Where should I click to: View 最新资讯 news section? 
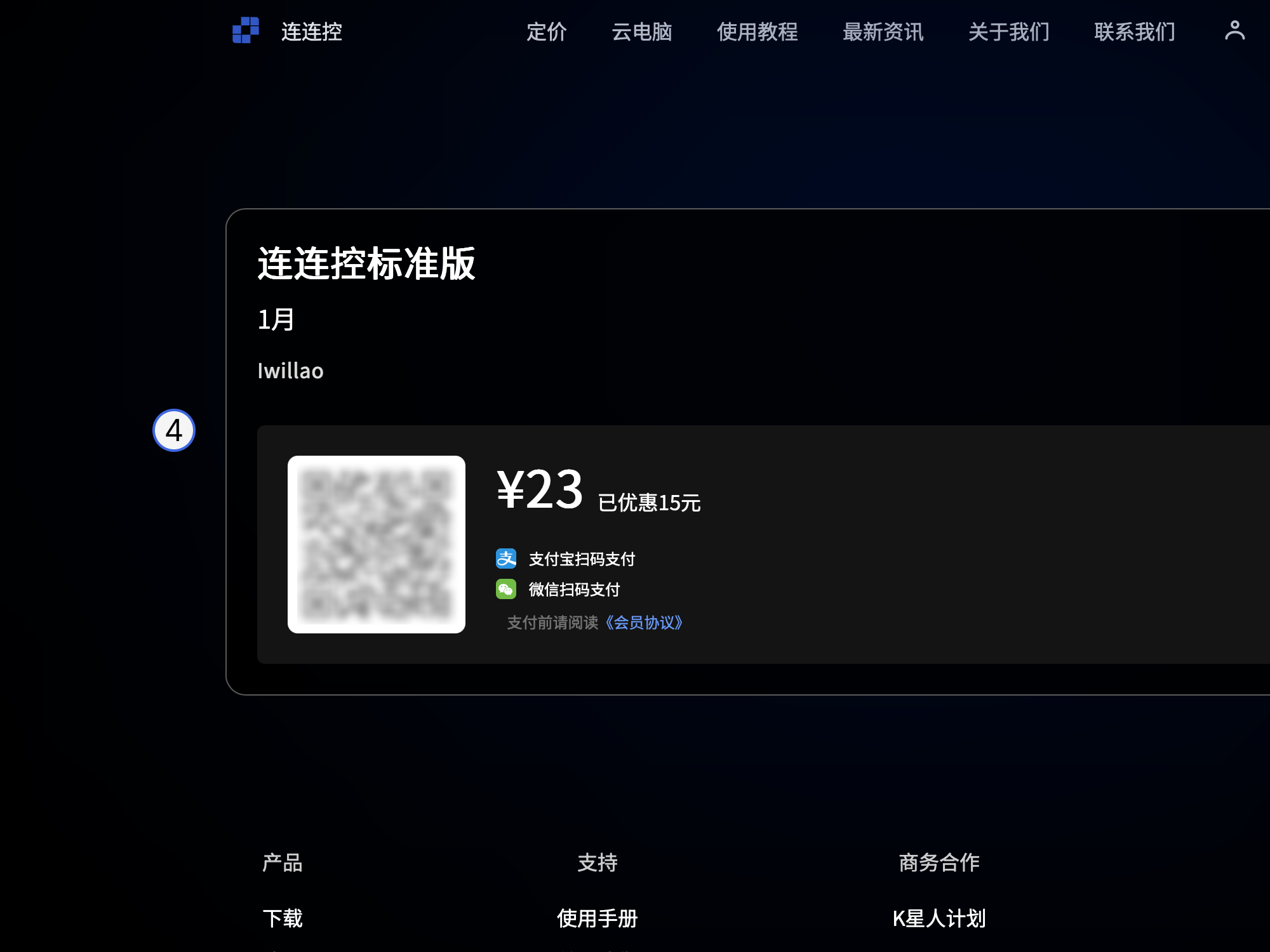click(883, 32)
